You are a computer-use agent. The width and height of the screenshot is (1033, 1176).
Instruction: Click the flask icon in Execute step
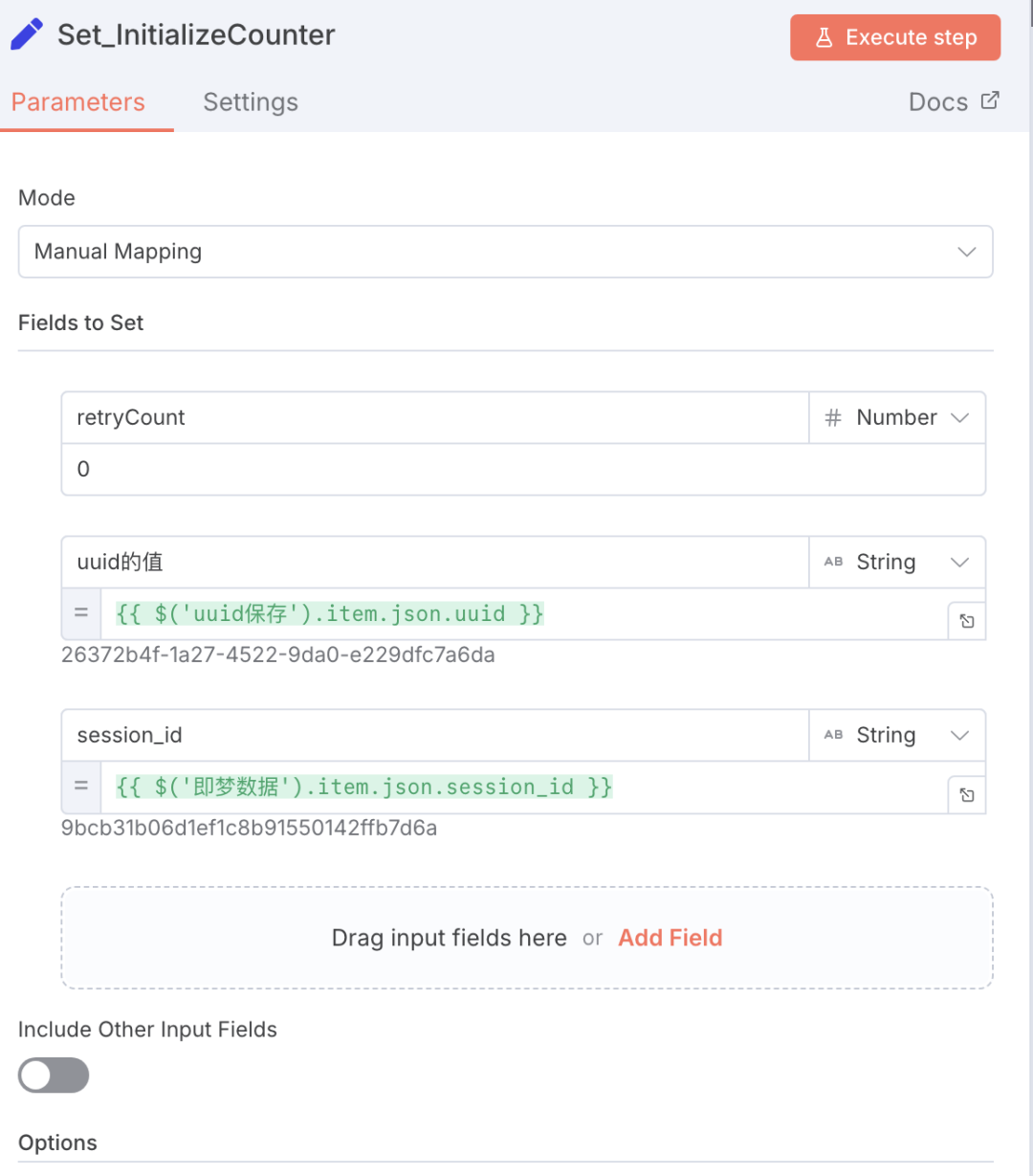click(824, 38)
